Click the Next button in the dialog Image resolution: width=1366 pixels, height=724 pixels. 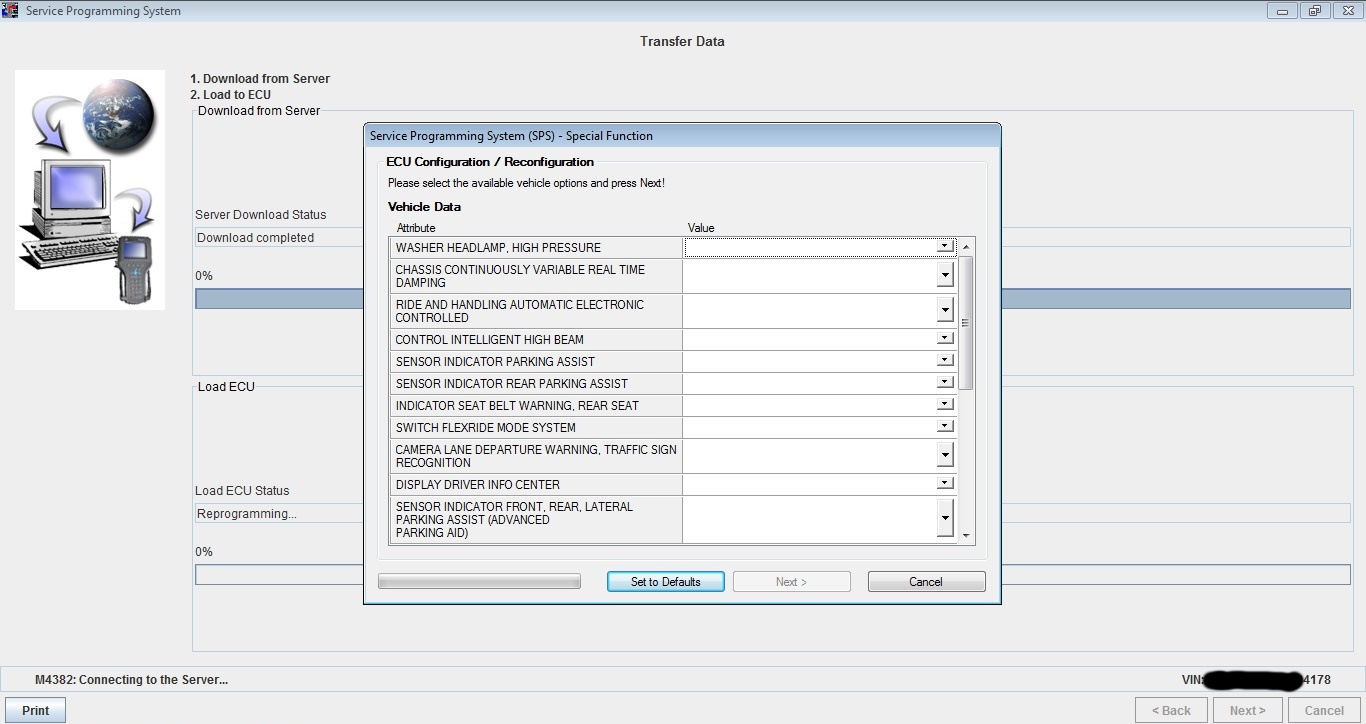point(792,582)
